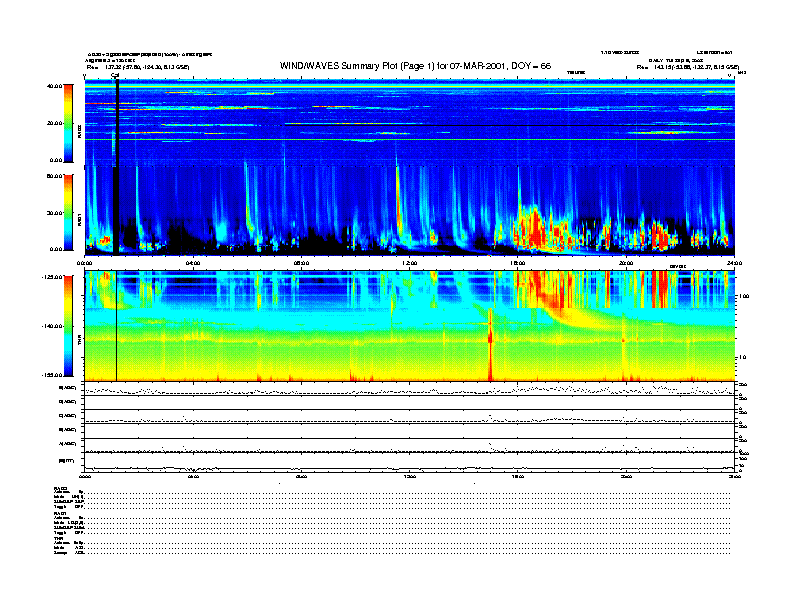792x612 pixels.
Task: Click the bright burst streak near 11:30 in RAD1
Action: (x=399, y=199)
